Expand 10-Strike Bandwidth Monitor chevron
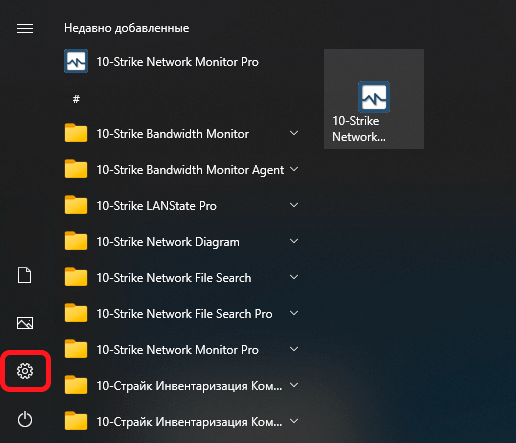516x443 pixels. [x=294, y=133]
